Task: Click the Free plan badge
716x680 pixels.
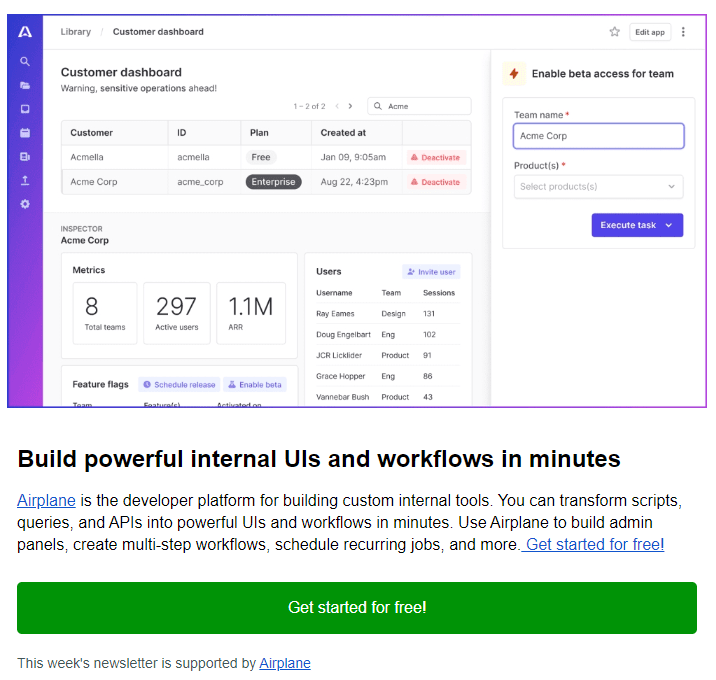Action: (x=261, y=157)
